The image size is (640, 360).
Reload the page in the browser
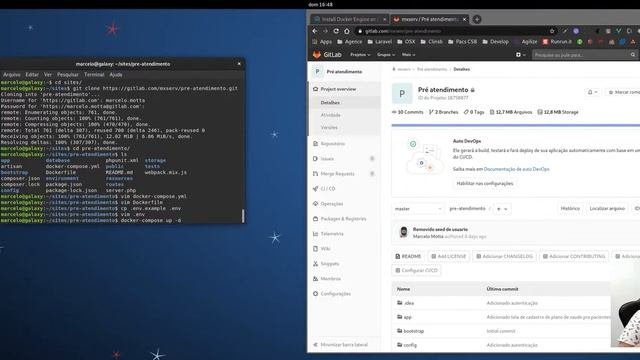336,31
